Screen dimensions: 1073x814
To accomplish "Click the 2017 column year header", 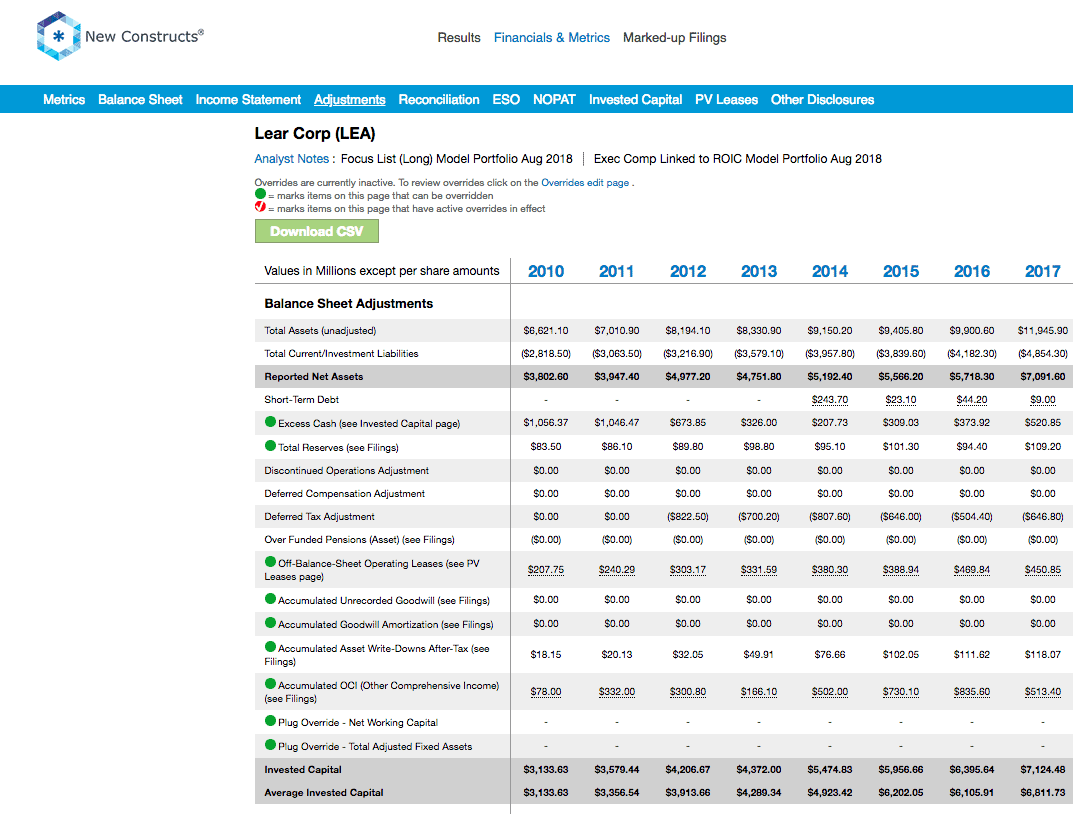I will [x=1043, y=272].
